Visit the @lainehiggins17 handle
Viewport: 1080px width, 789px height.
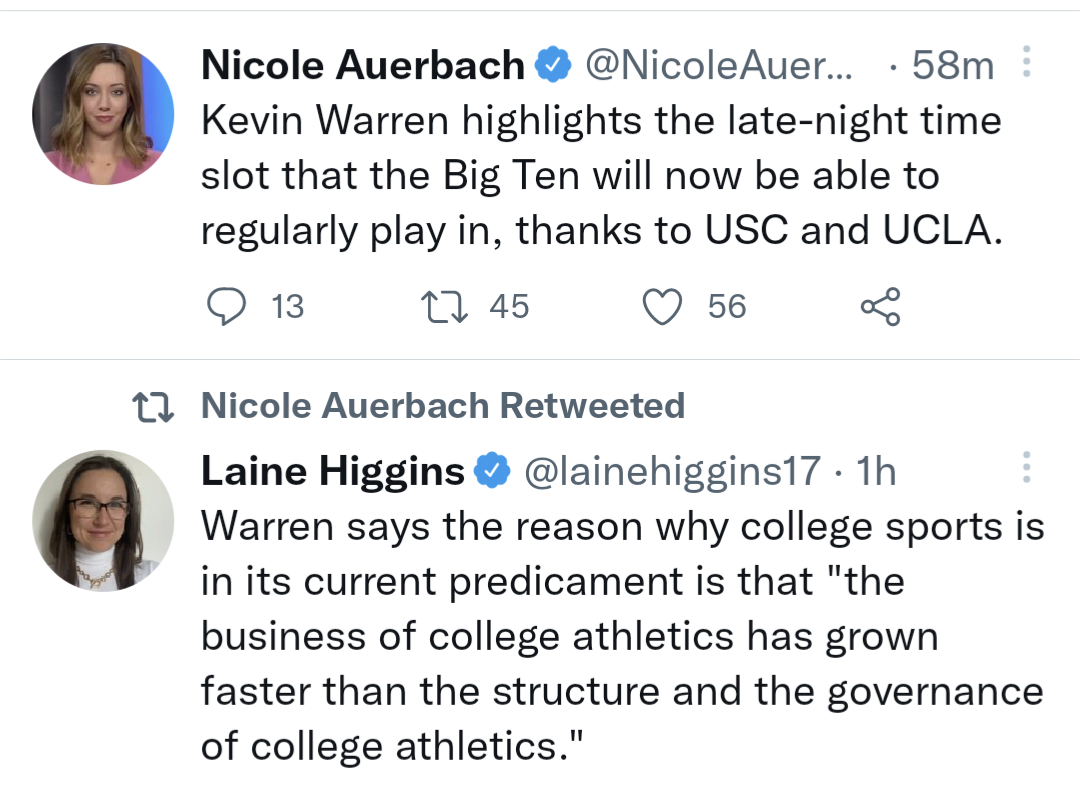(672, 472)
